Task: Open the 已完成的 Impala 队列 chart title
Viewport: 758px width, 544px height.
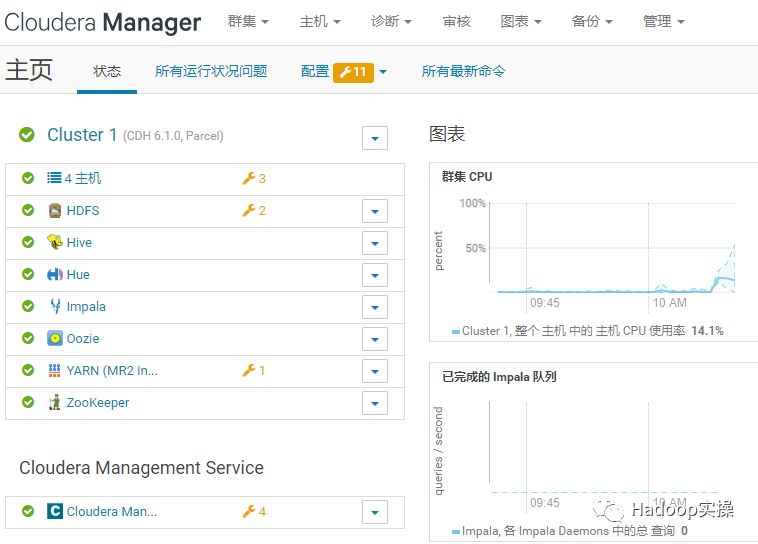Action: 499,377
